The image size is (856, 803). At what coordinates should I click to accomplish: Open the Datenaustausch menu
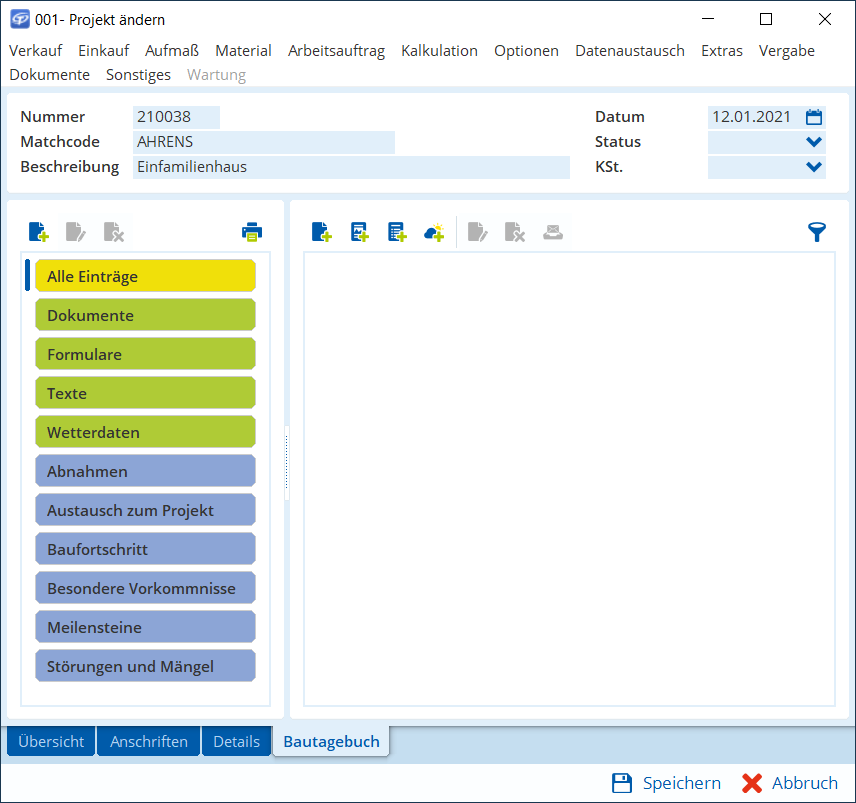coord(629,51)
